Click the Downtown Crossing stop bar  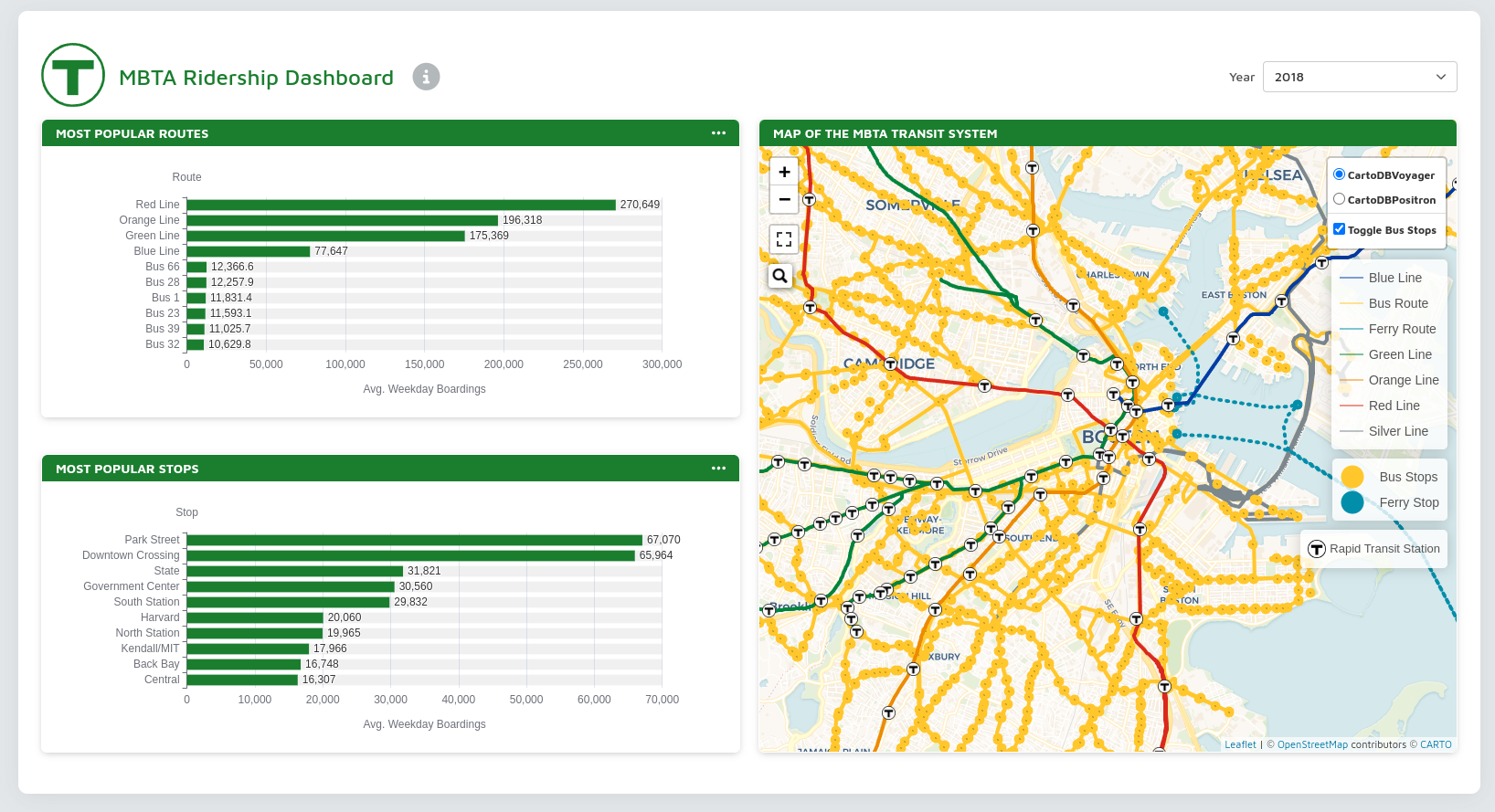pos(411,555)
